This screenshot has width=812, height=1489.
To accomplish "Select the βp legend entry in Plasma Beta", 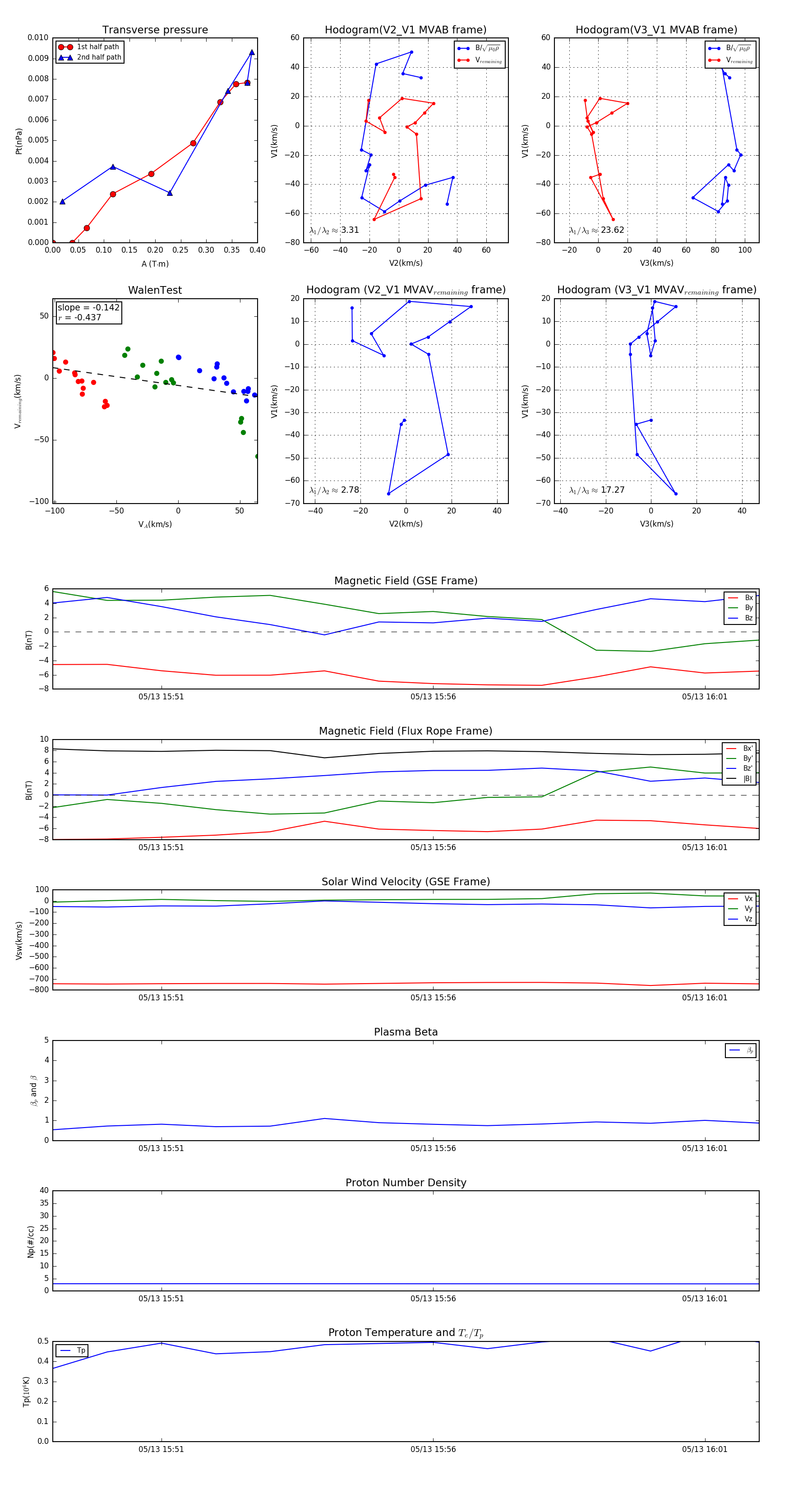I will [x=741, y=1050].
